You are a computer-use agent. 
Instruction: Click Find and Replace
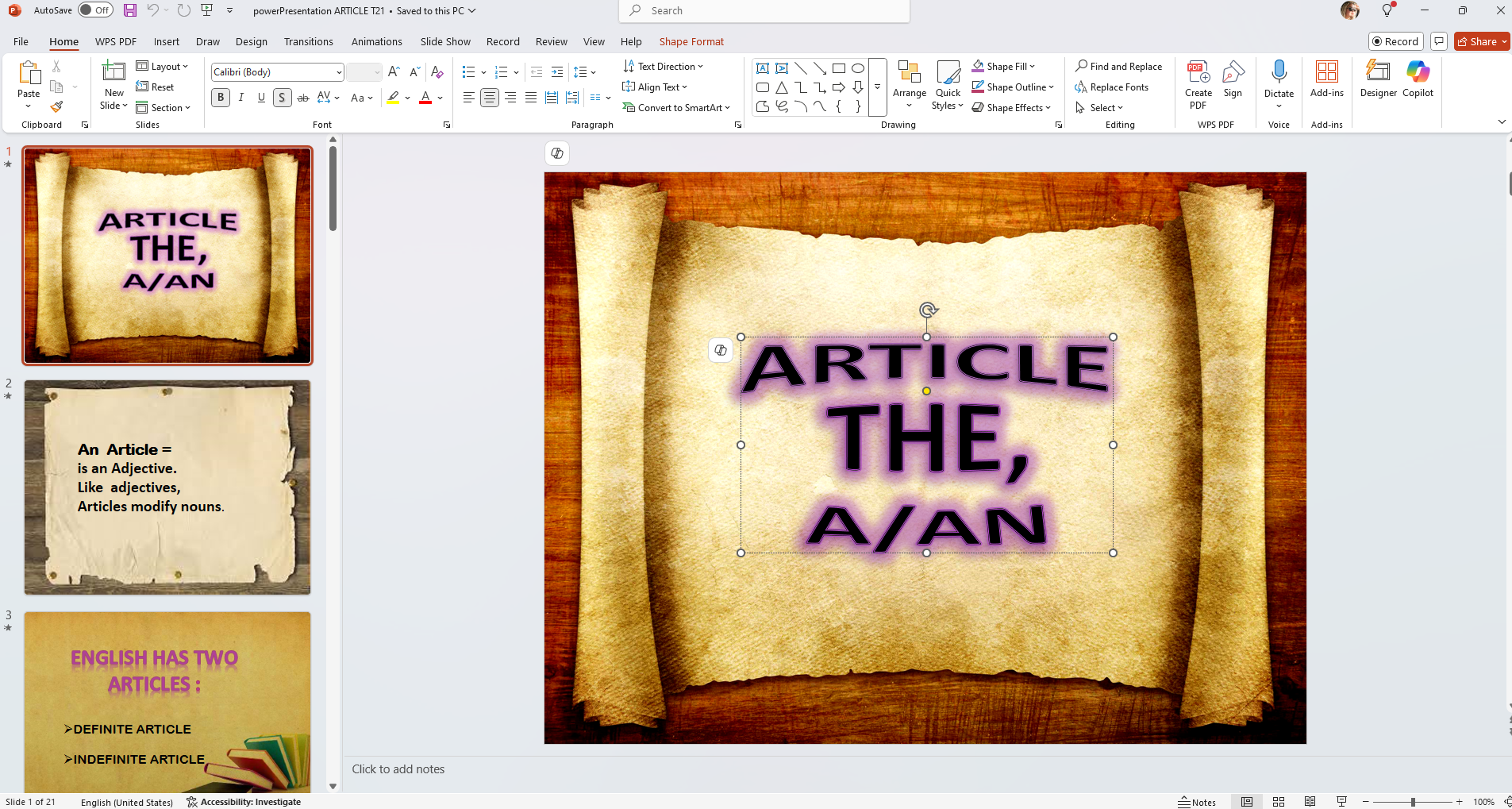click(x=1119, y=67)
